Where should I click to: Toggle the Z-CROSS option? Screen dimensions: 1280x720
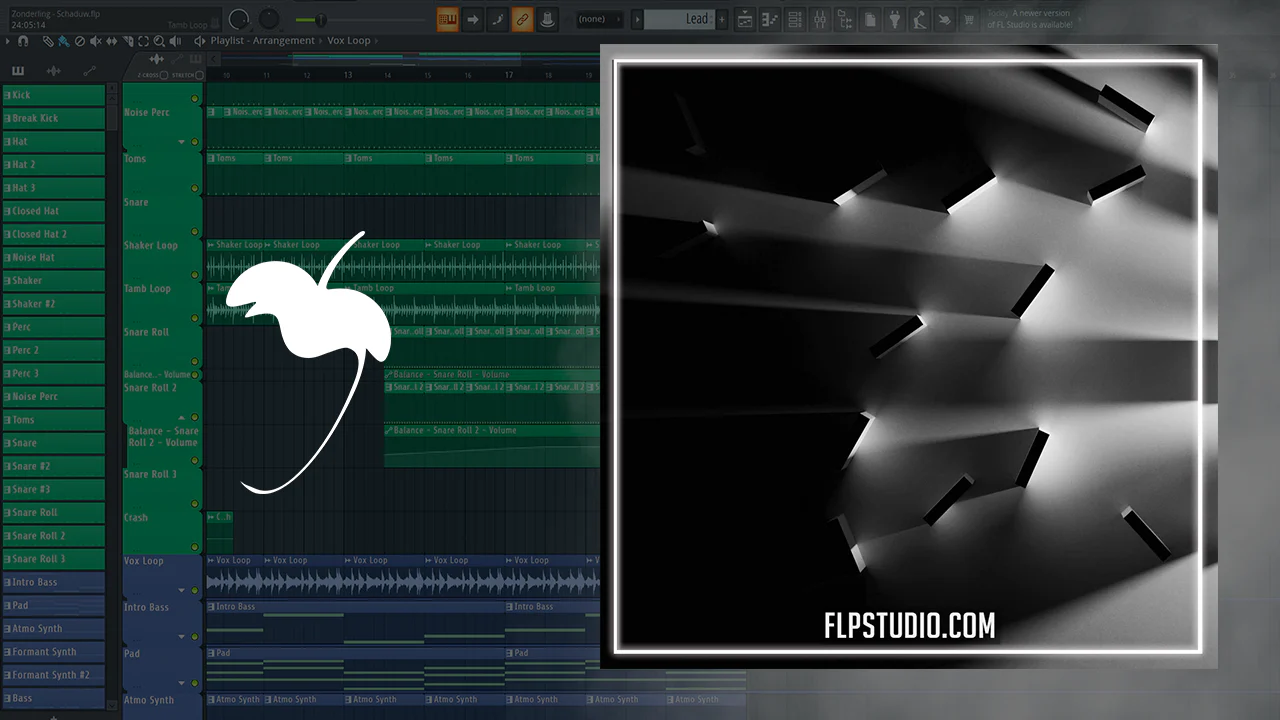click(164, 75)
